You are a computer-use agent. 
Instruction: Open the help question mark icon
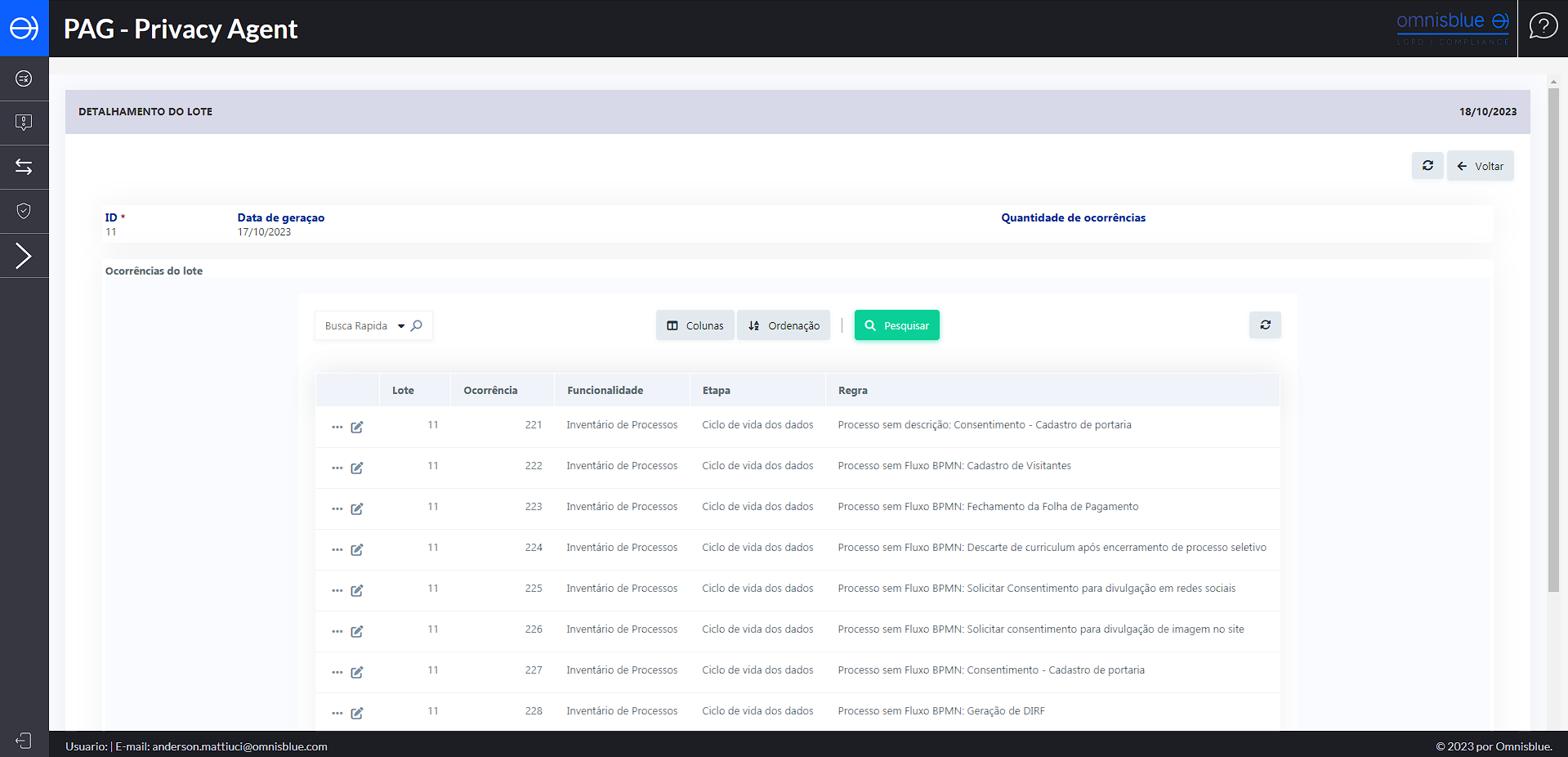[1543, 26]
